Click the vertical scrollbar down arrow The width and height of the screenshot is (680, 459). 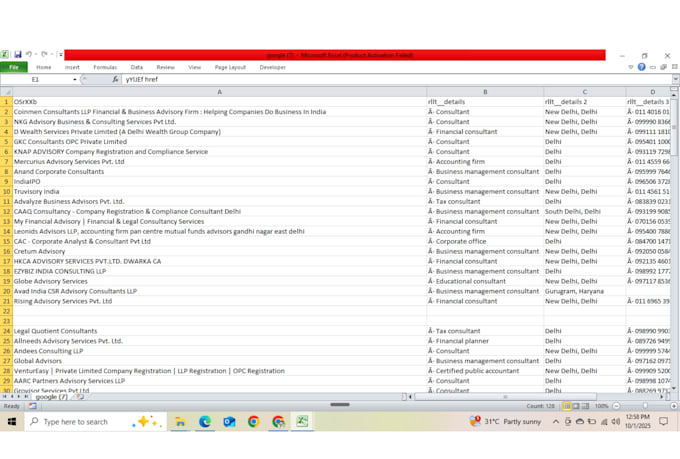tap(674, 388)
